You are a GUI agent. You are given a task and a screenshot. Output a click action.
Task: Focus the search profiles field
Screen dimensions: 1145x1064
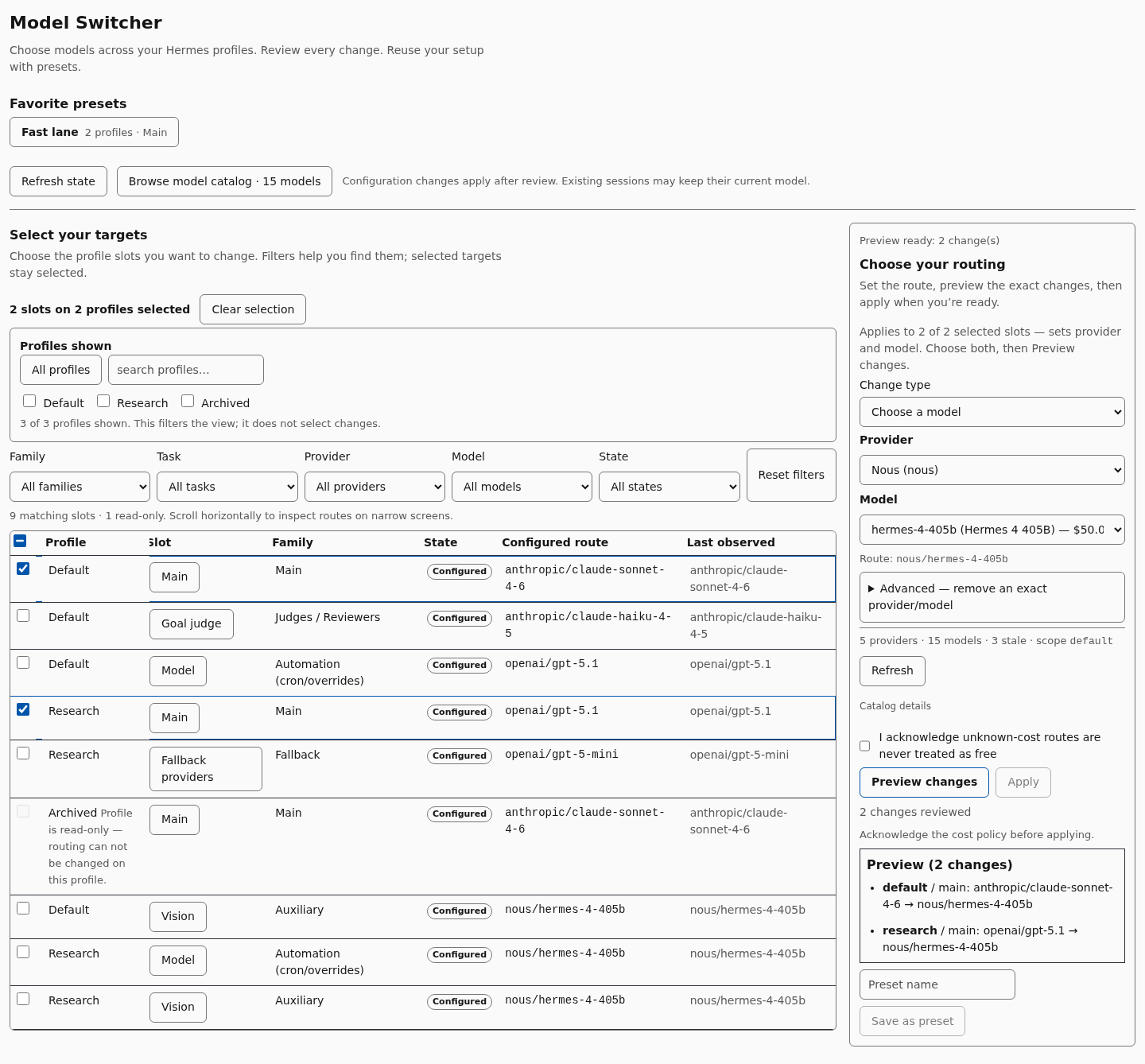click(186, 370)
